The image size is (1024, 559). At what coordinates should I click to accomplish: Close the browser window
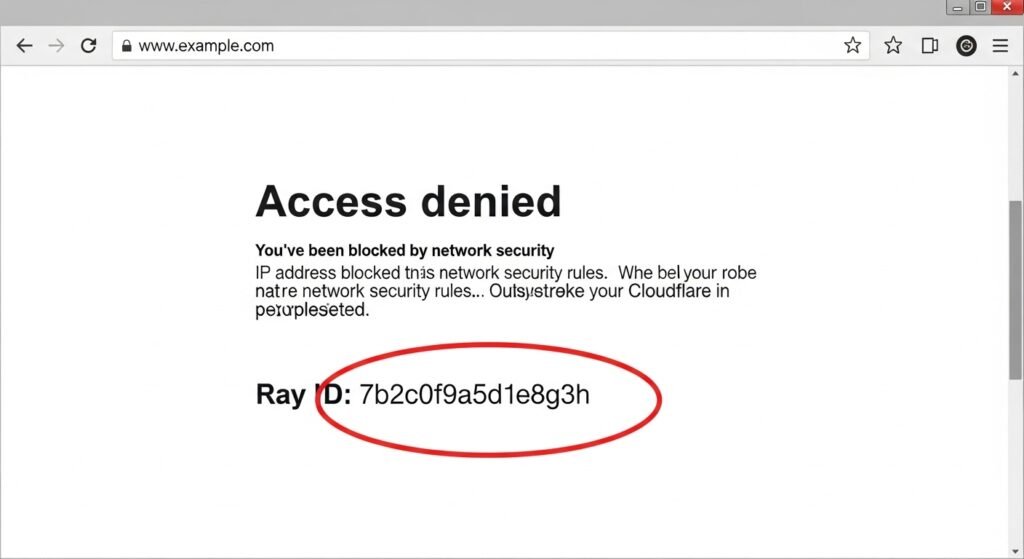click(x=1008, y=7)
